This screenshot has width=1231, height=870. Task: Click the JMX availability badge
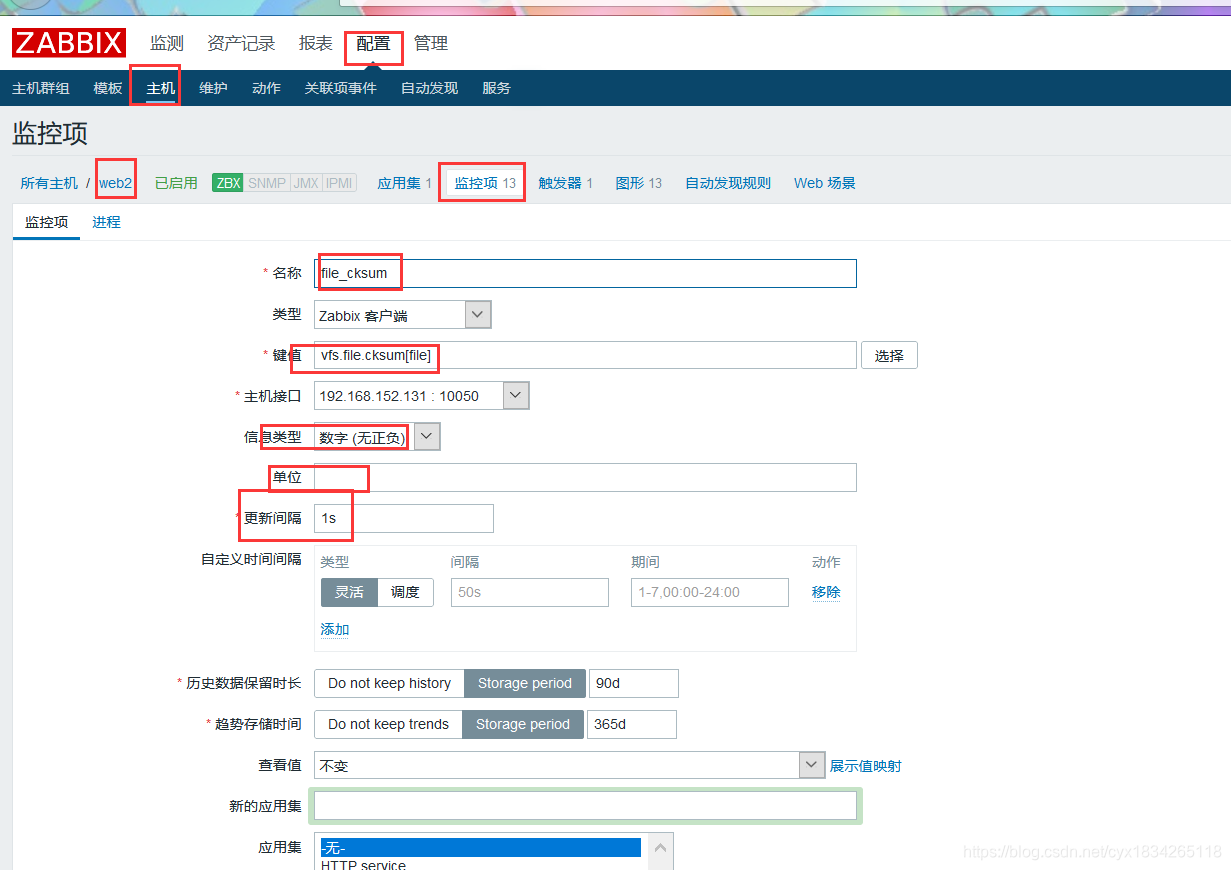tap(306, 183)
